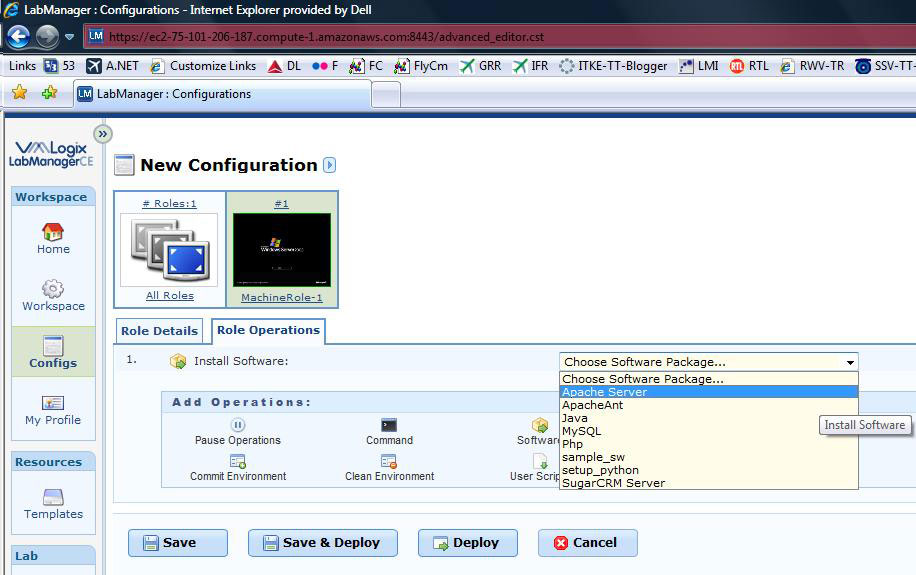Open the IFR favorites link
Viewport: 916px width, 575px height.
point(530,66)
